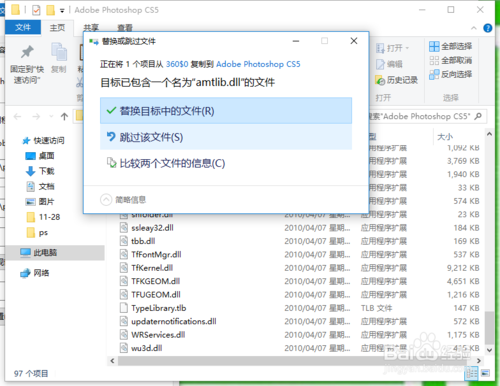
Task: Select file ssleay32.dll
Action: 152,228
